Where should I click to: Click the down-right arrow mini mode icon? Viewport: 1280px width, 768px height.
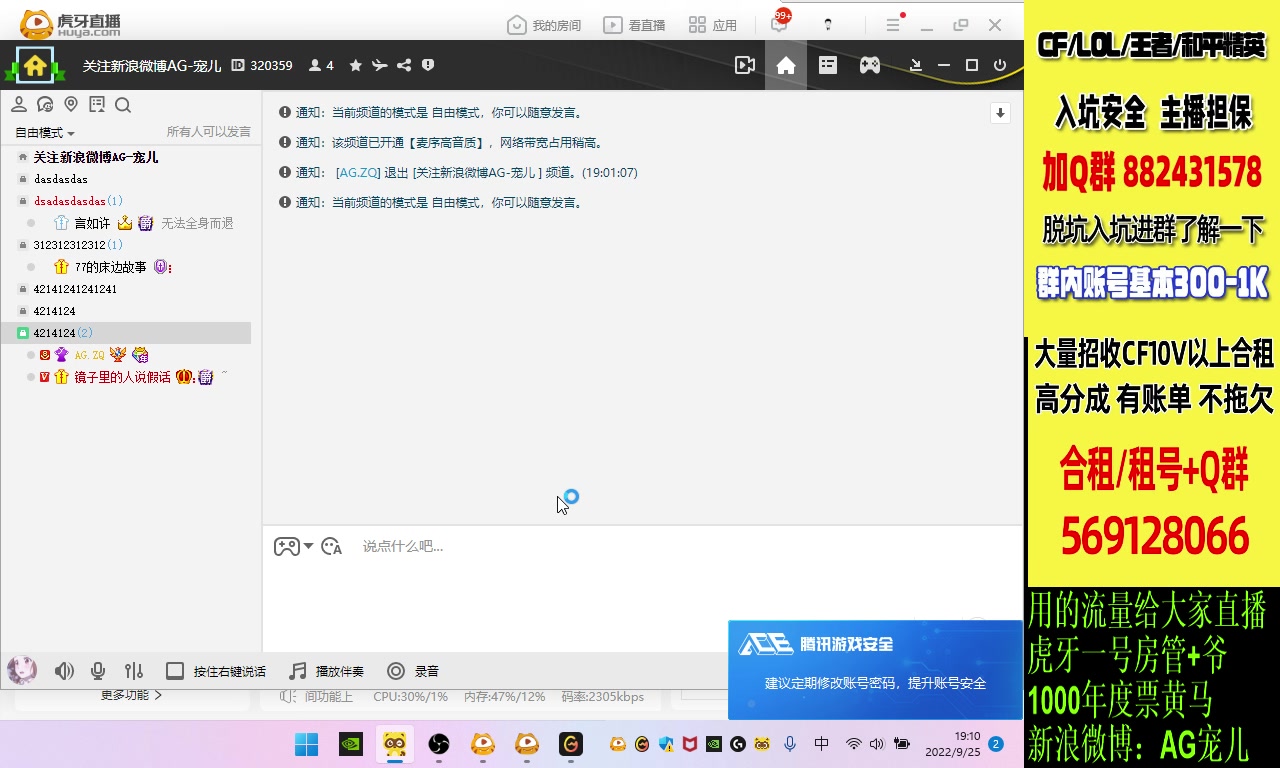click(915, 65)
